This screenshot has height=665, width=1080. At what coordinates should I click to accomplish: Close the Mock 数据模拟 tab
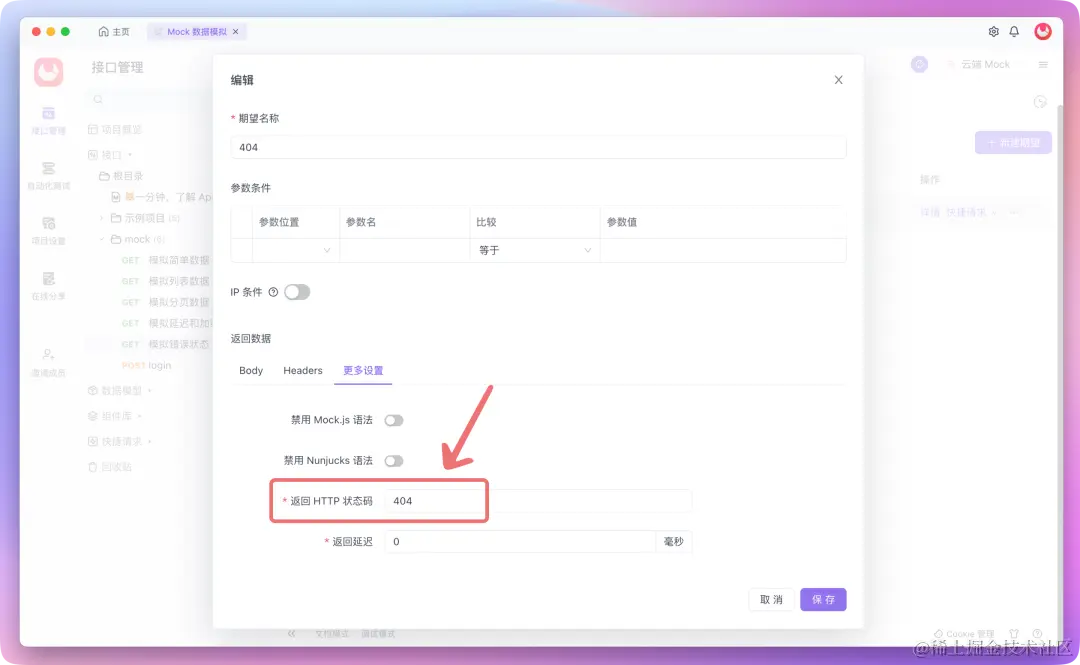(236, 32)
